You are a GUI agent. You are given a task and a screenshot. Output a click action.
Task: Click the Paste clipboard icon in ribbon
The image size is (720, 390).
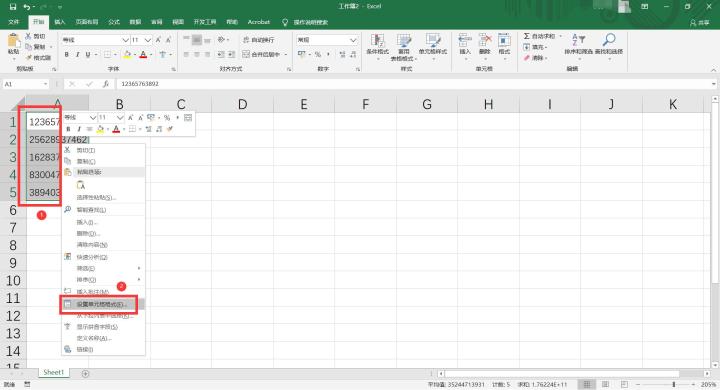[x=13, y=41]
